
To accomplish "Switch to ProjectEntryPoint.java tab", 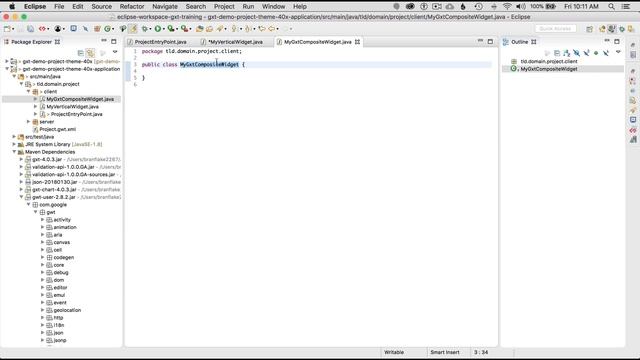I will (160, 42).
